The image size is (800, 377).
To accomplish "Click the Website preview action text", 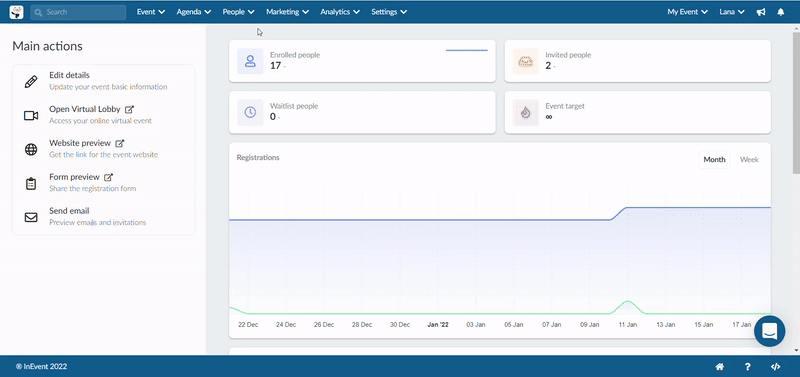I will [x=80, y=143].
